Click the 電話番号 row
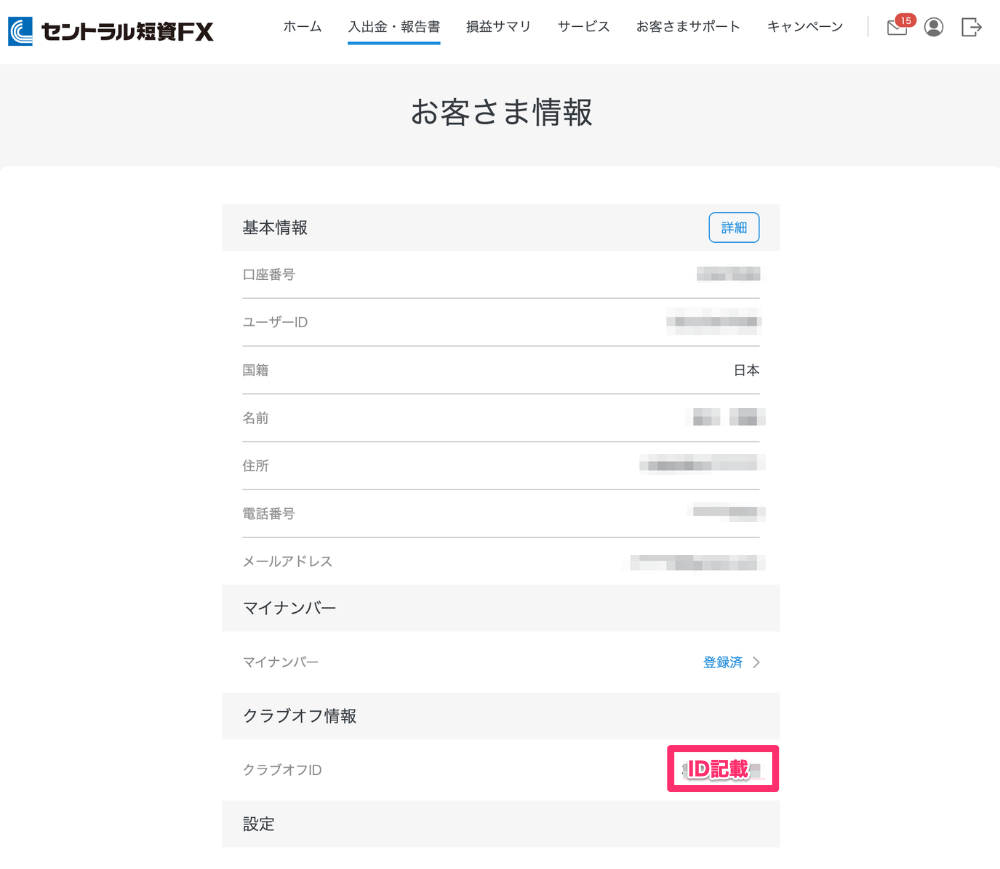The width and height of the screenshot is (1000, 869). tap(500, 513)
